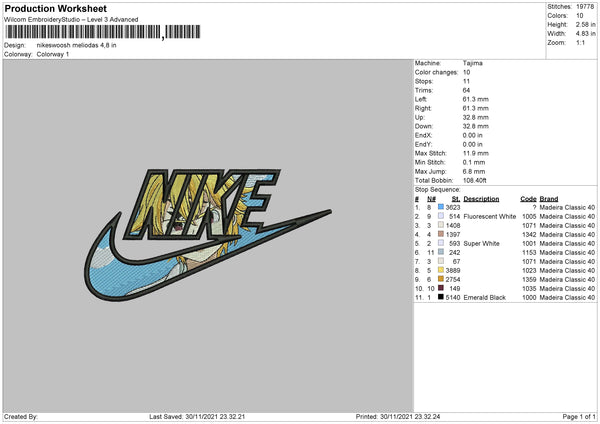
Task: Click the dark maroon swatch beside count 149
Action: pyautogui.click(x=441, y=288)
